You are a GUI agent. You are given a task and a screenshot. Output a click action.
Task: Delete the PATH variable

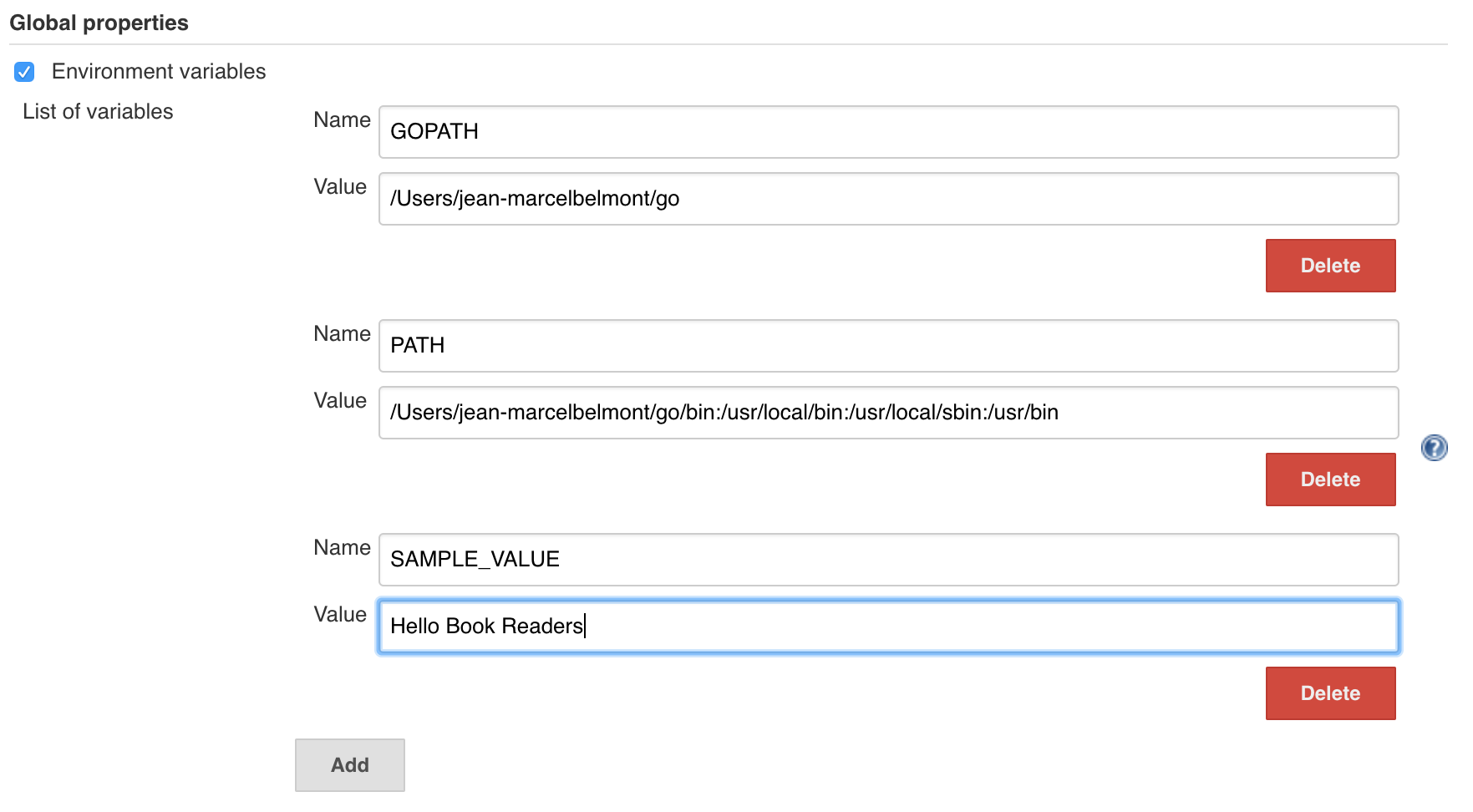[x=1330, y=480]
